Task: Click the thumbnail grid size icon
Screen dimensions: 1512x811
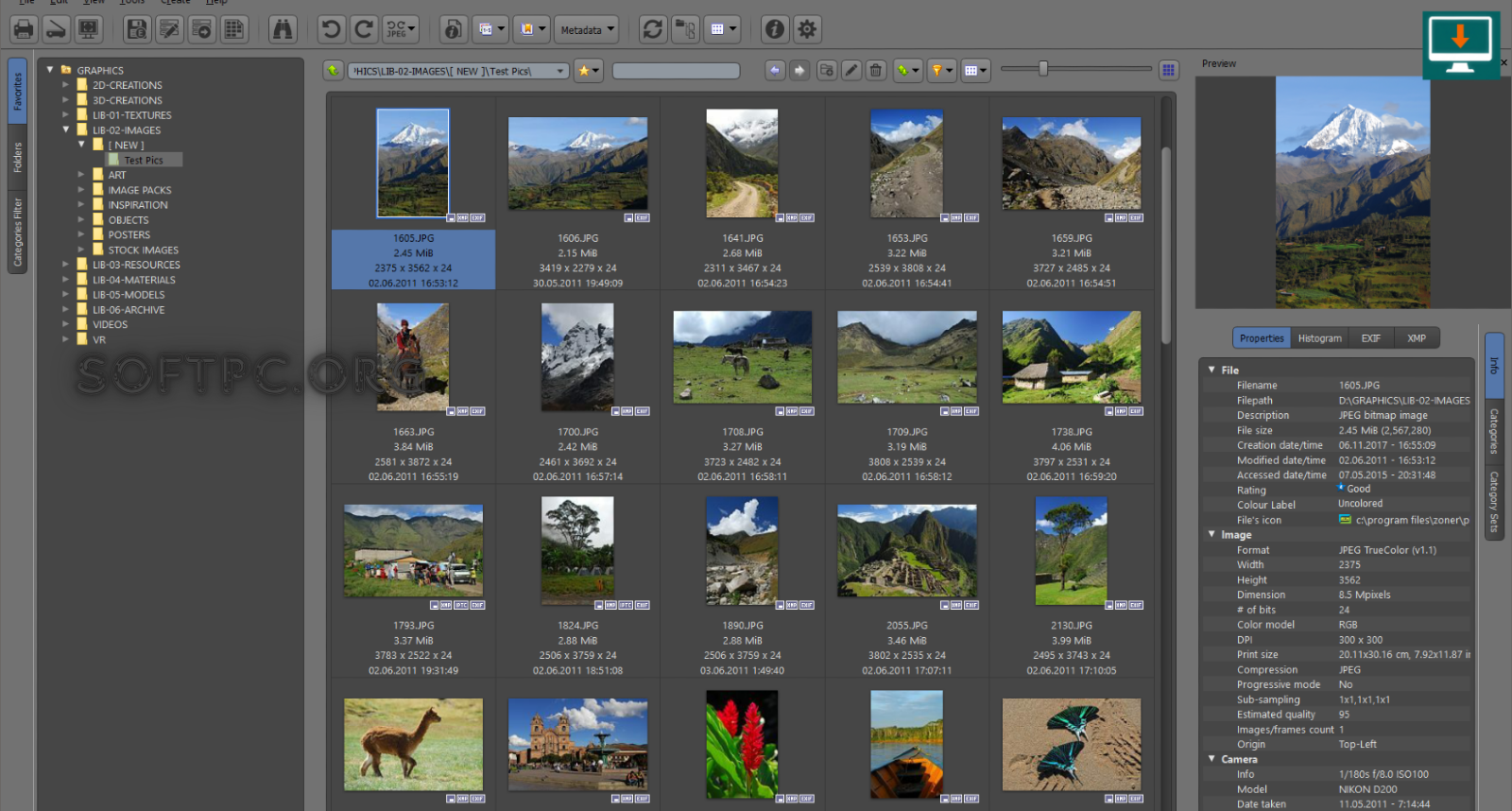Action: (1169, 70)
